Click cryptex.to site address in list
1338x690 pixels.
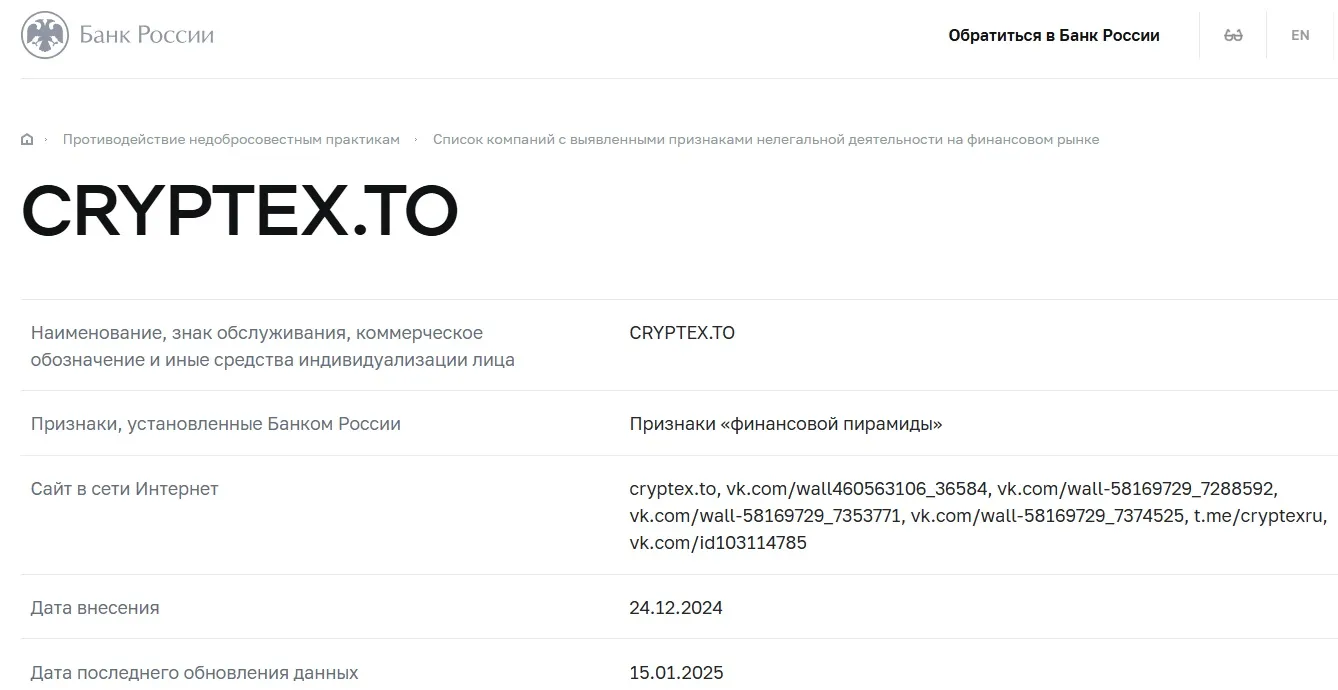point(673,489)
